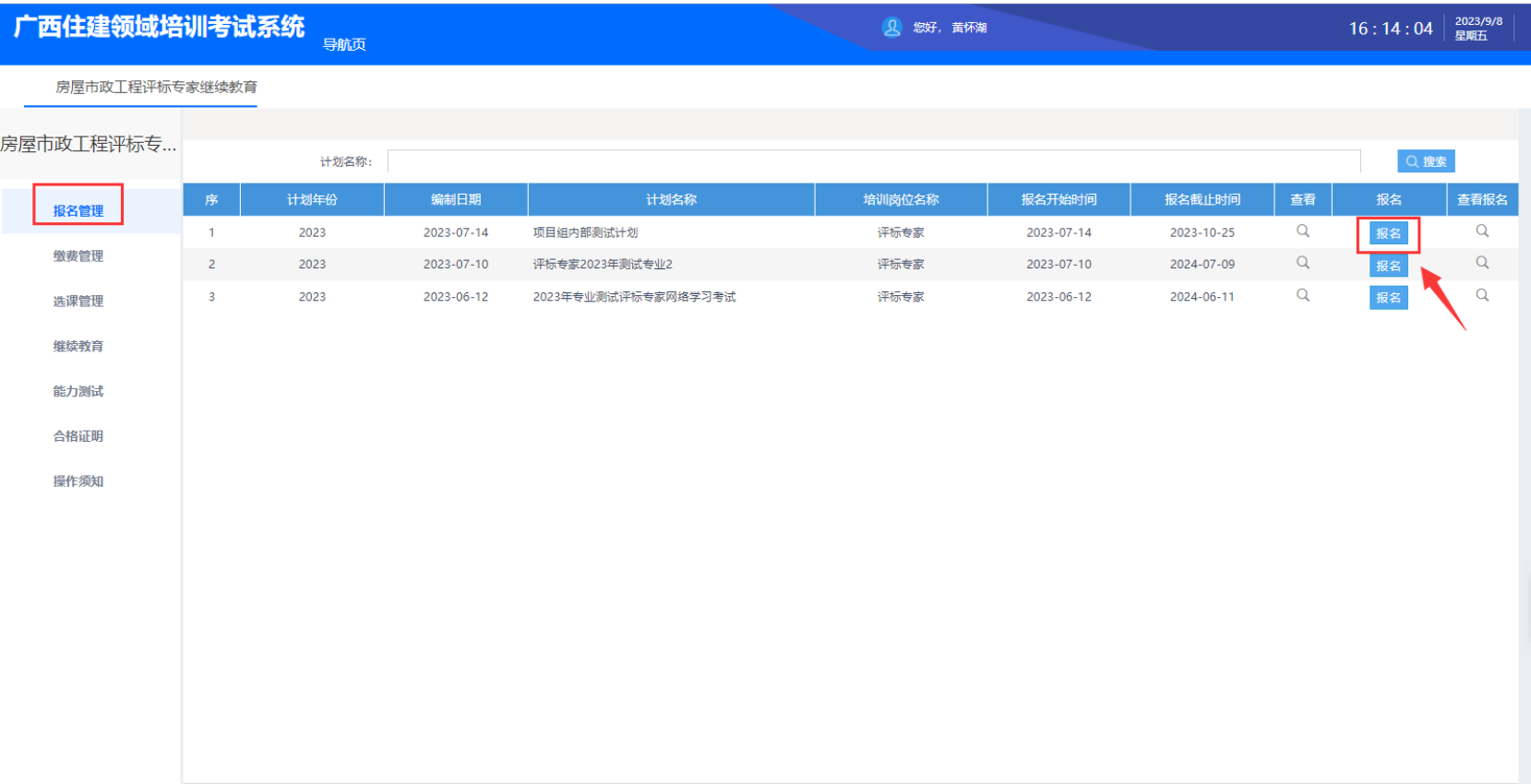Click 报名 button for 项目组内部测试计划
Viewport: 1531px width, 784px height.
click(1388, 234)
